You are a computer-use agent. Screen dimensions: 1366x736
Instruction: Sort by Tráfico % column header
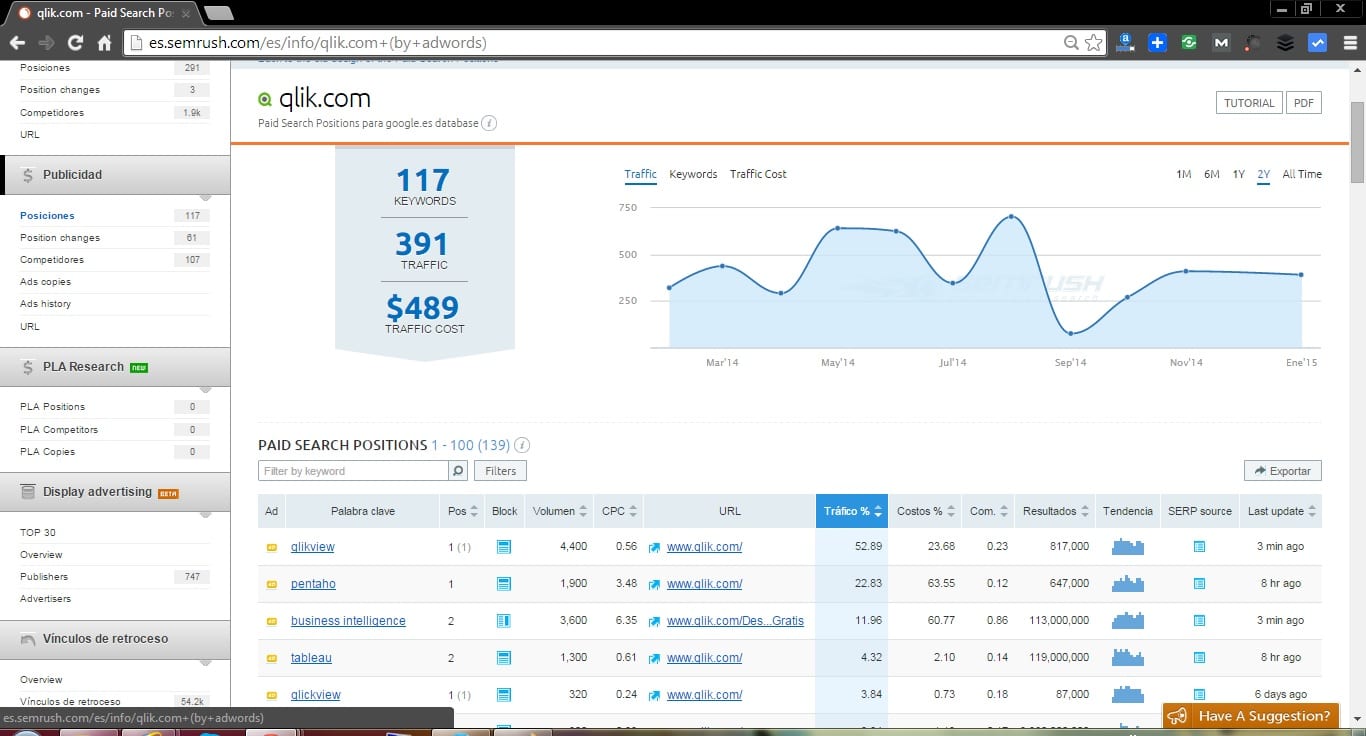[852, 511]
